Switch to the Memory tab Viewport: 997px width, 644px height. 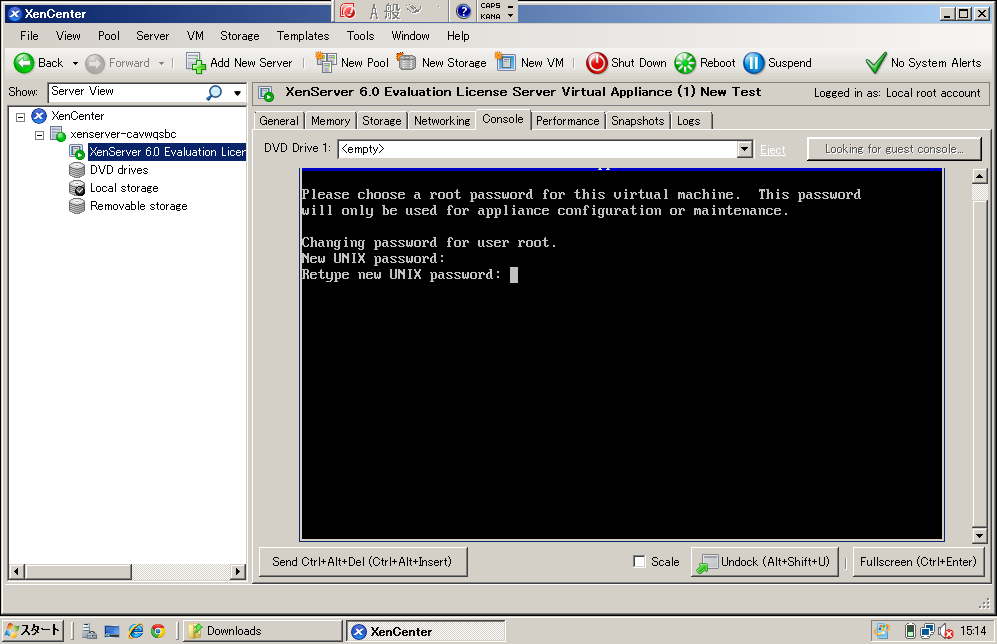click(331, 121)
